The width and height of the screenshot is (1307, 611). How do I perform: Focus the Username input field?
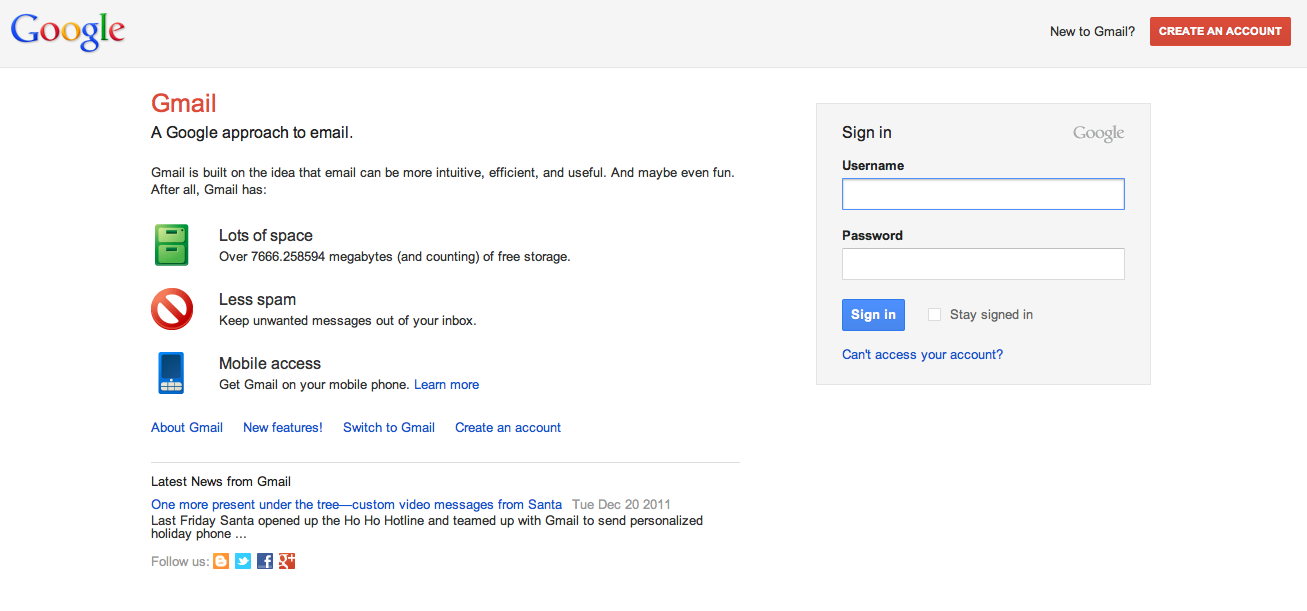pos(983,194)
